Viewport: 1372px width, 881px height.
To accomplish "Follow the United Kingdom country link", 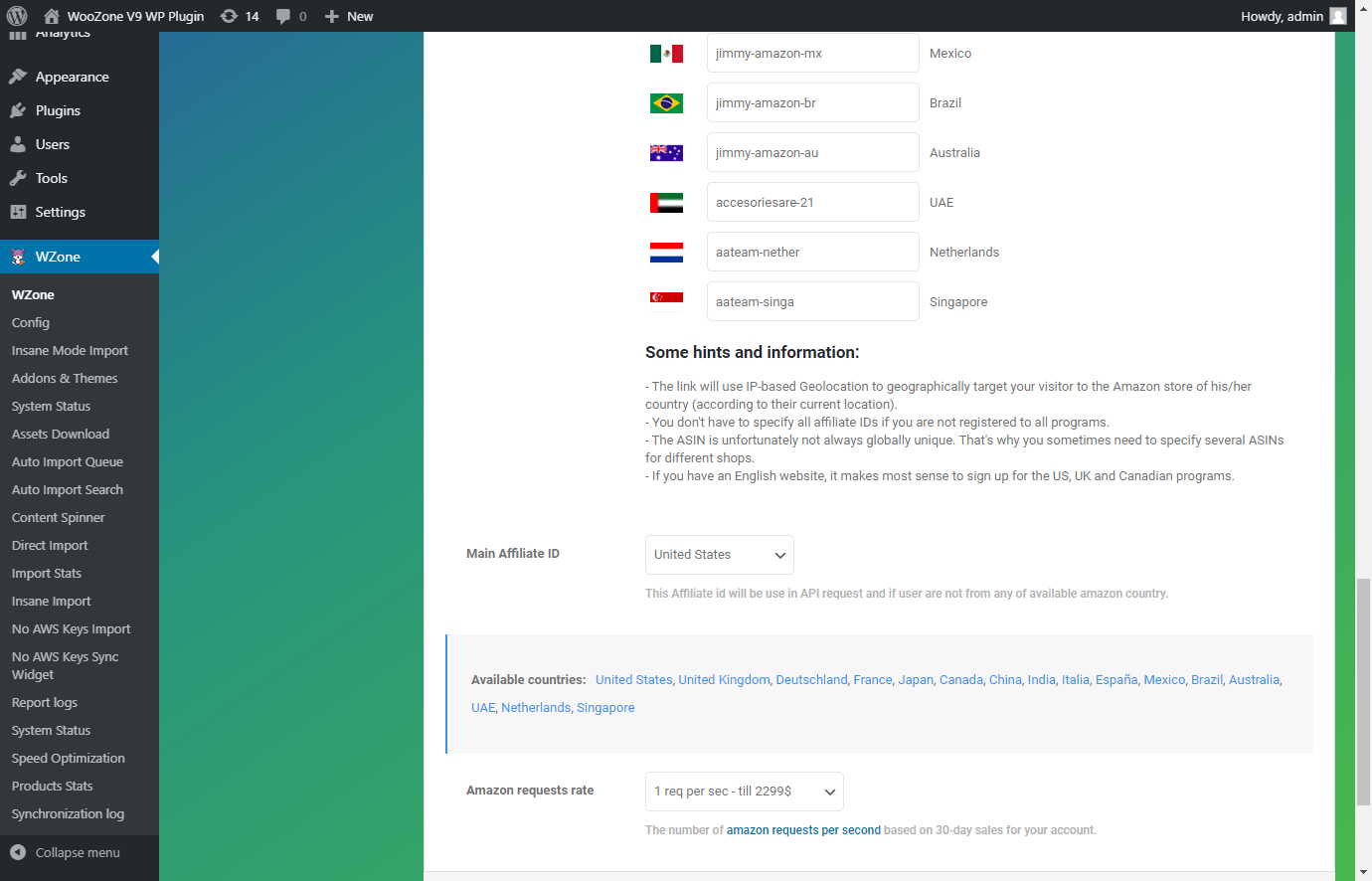I will point(724,680).
